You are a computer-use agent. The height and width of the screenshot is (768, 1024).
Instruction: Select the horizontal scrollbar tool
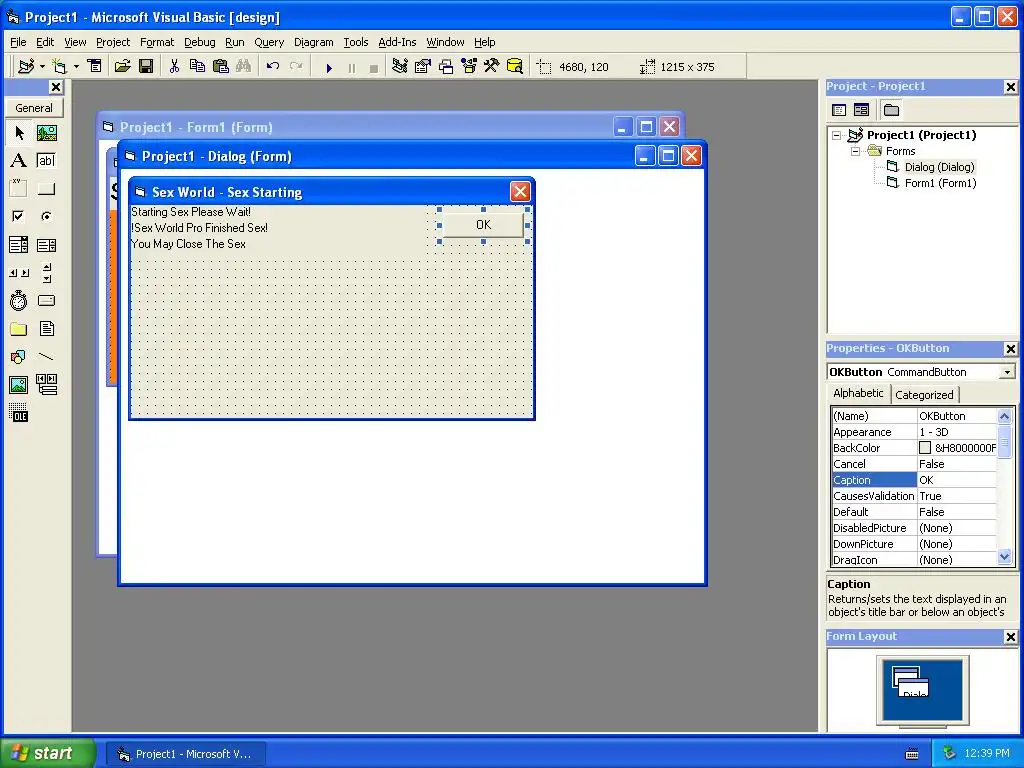(19, 273)
